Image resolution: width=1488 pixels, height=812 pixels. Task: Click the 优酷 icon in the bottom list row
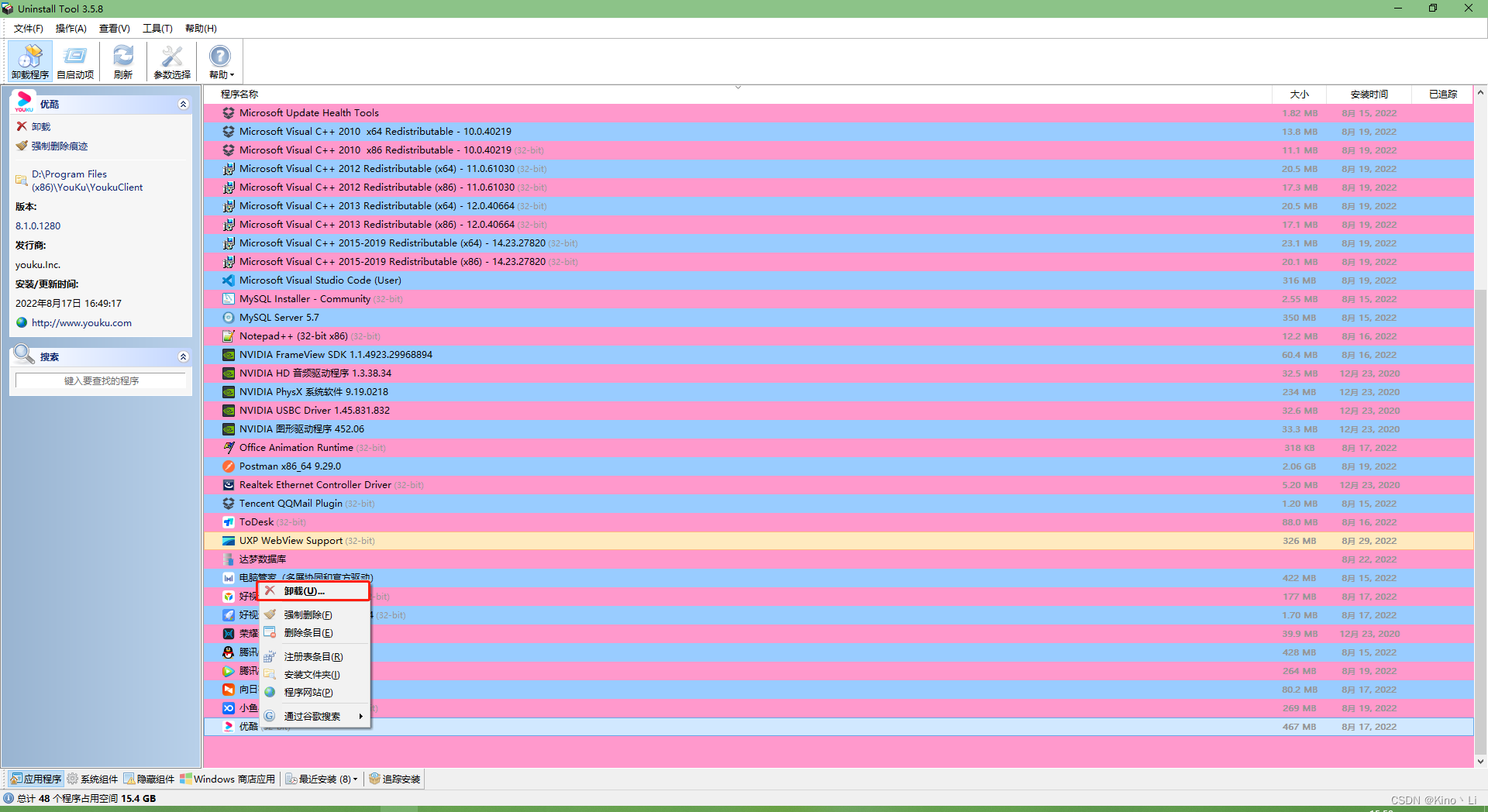pyautogui.click(x=229, y=727)
